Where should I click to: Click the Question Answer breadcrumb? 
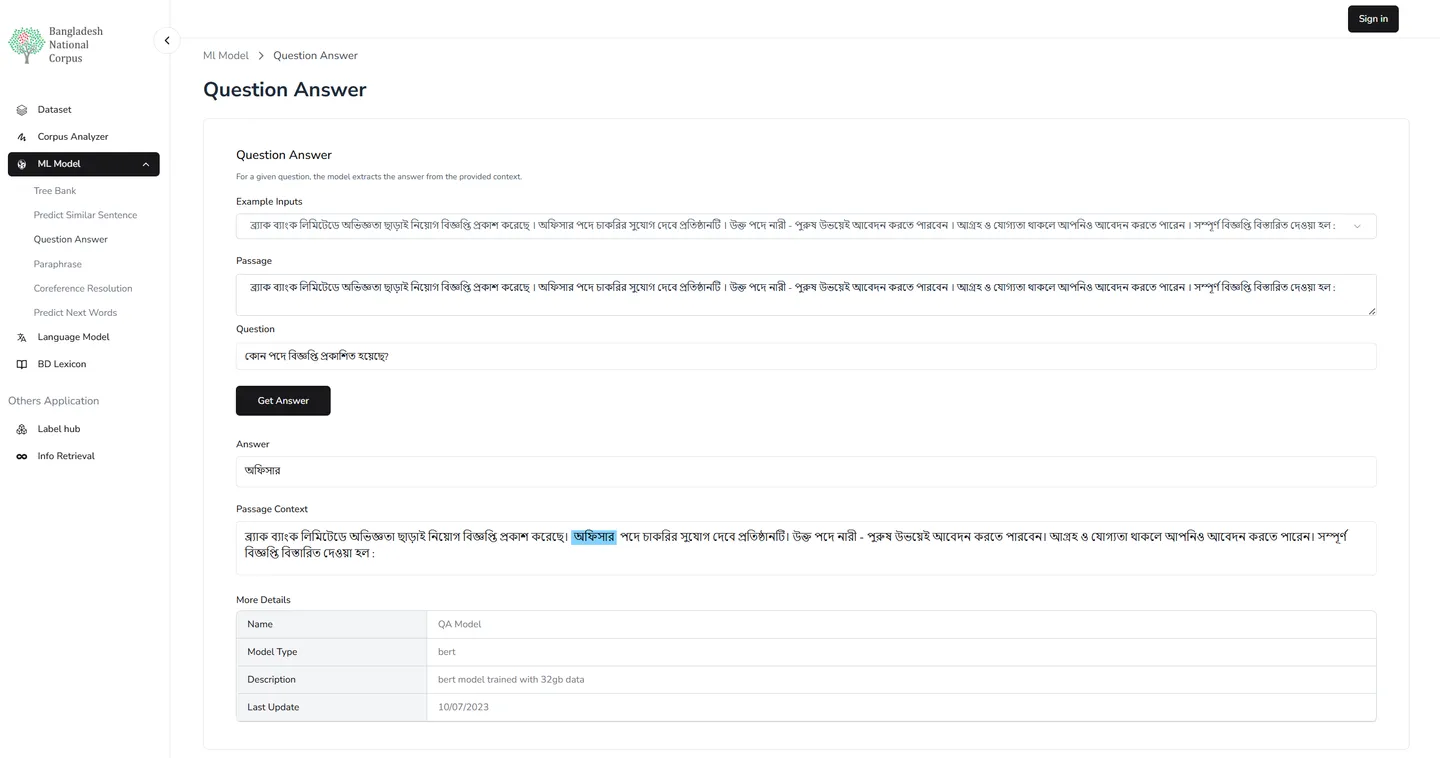pos(315,56)
